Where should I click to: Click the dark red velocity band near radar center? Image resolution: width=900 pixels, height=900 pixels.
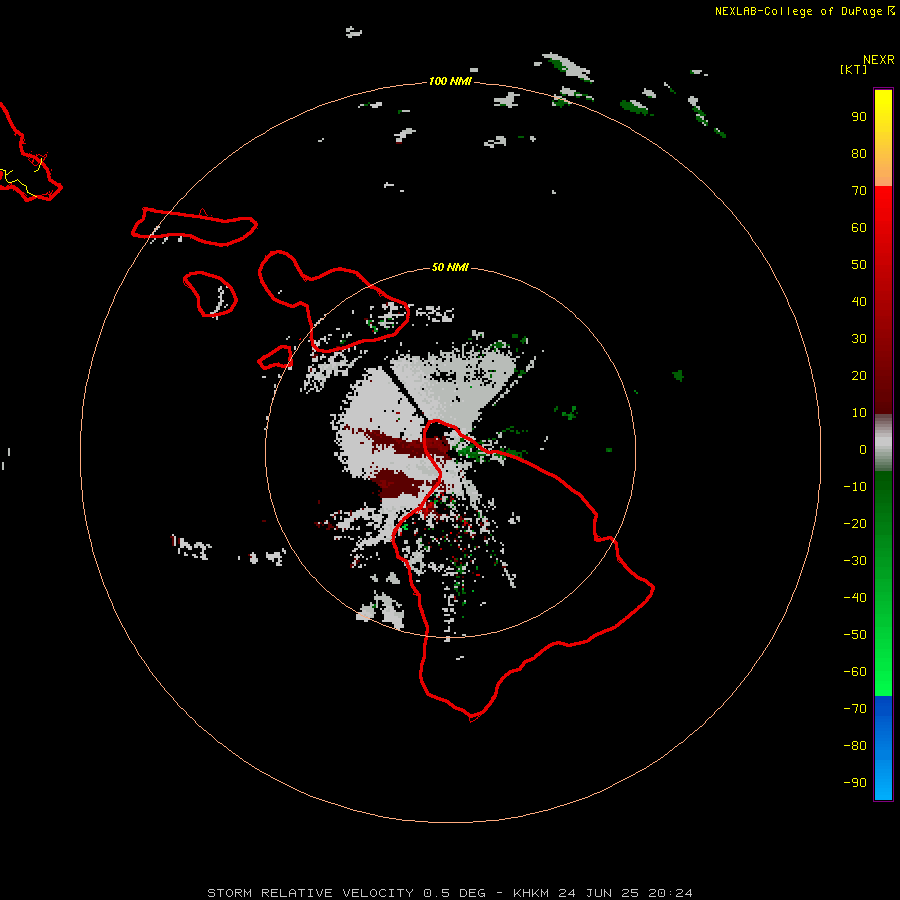point(409,444)
